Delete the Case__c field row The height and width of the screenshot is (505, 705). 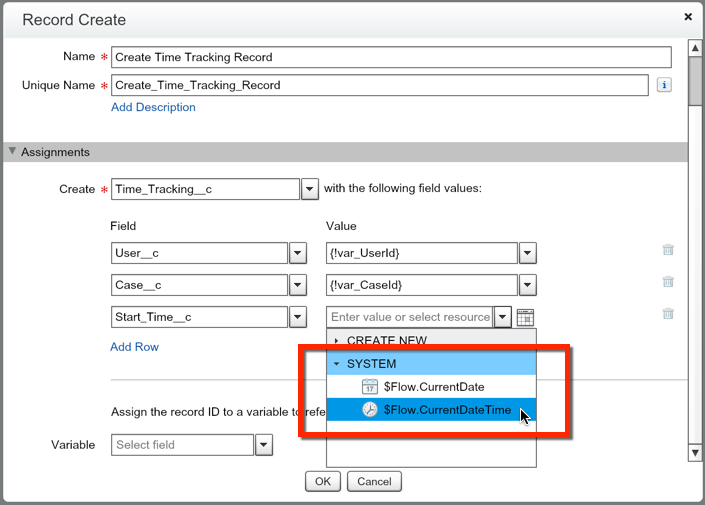pos(668,283)
